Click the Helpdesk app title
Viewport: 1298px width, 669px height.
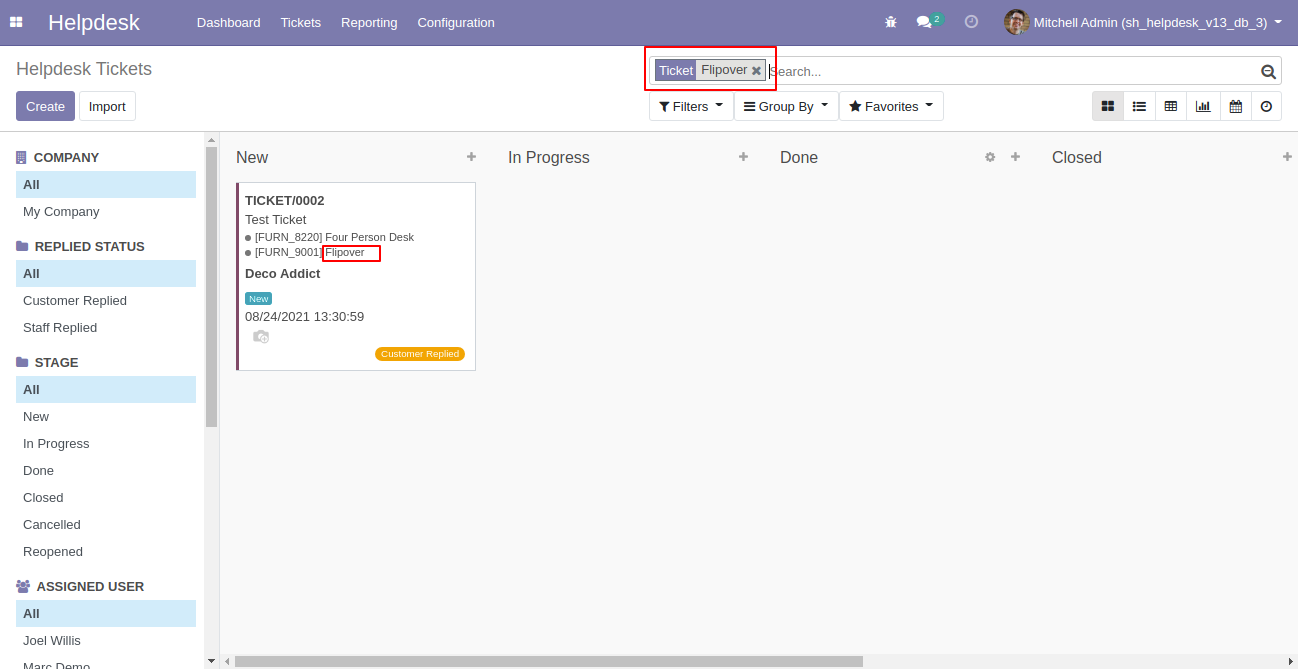point(94,22)
